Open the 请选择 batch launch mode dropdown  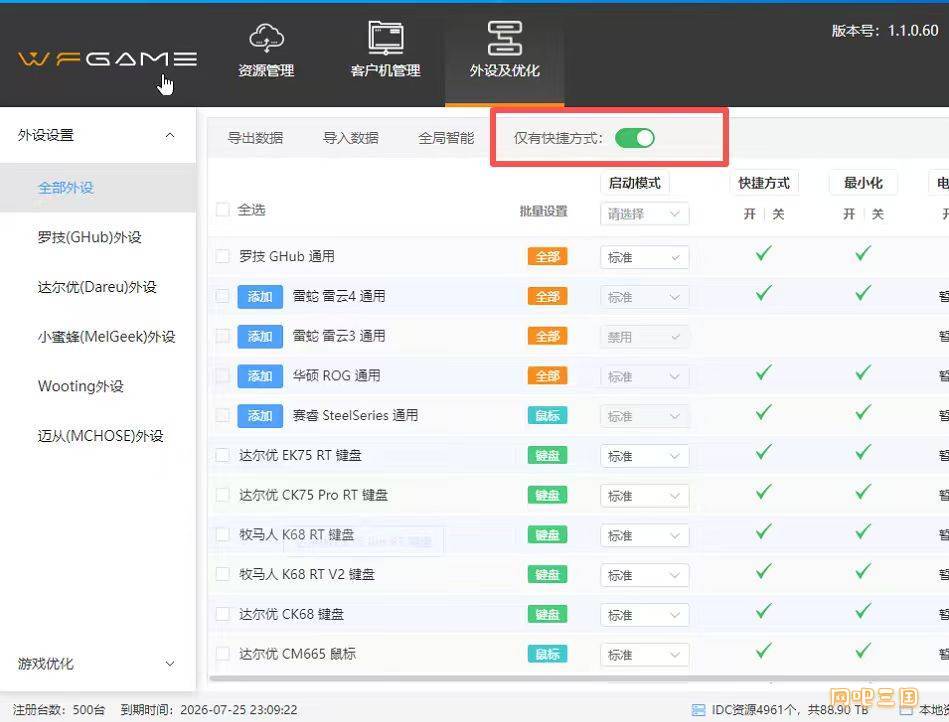[x=644, y=214]
